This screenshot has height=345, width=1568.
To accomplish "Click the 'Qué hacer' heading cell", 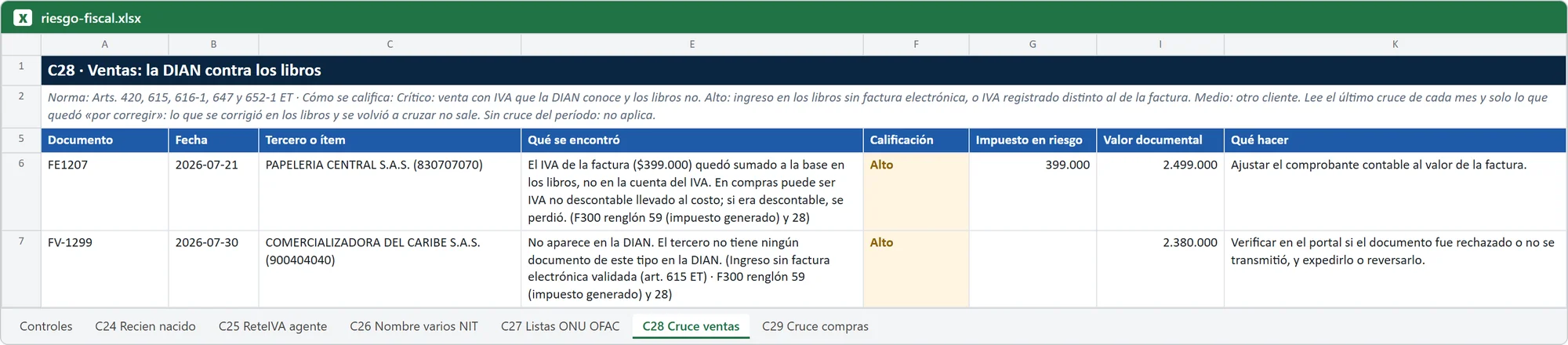I will (x=1395, y=140).
